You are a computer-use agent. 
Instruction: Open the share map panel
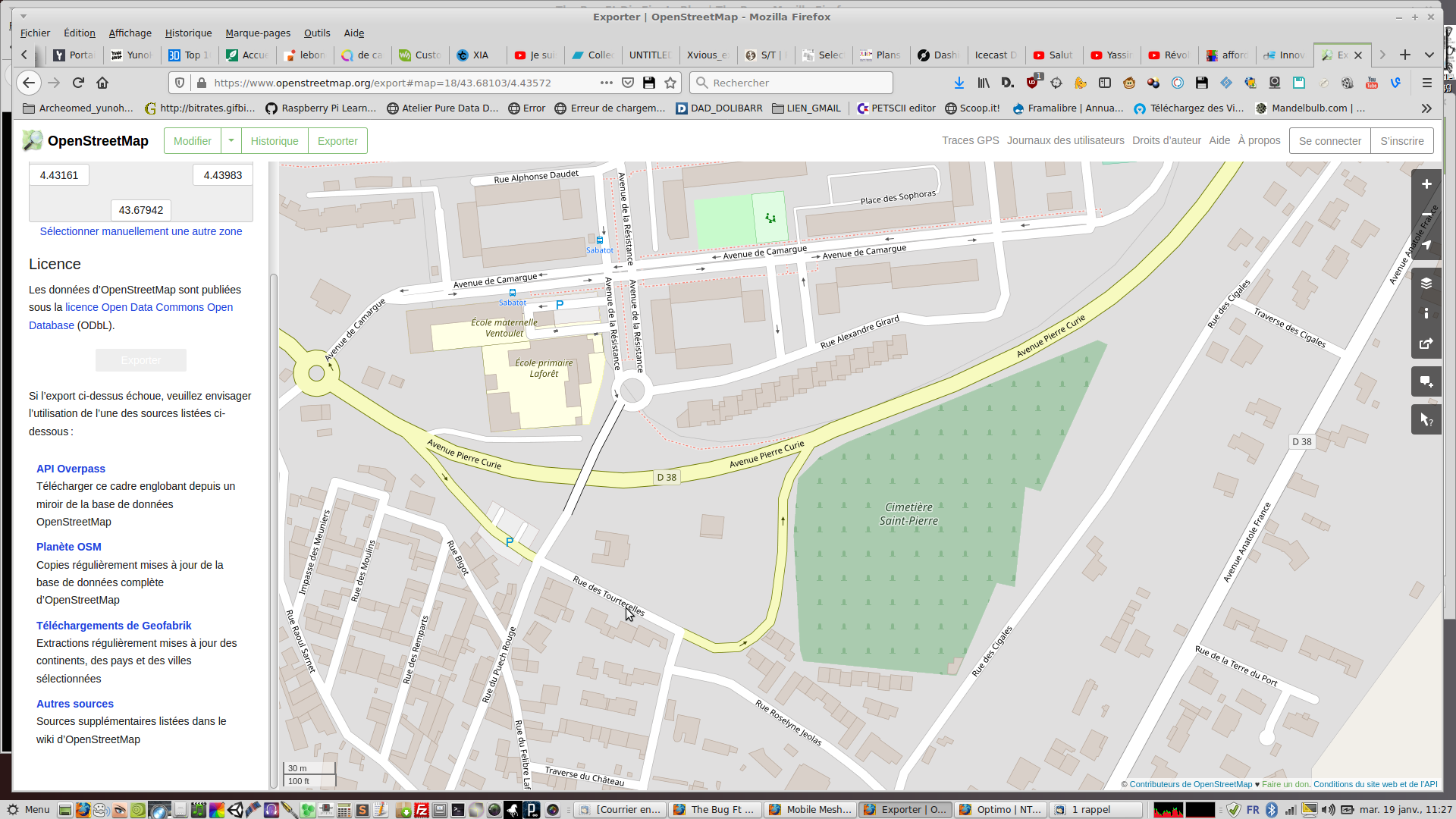1426,344
